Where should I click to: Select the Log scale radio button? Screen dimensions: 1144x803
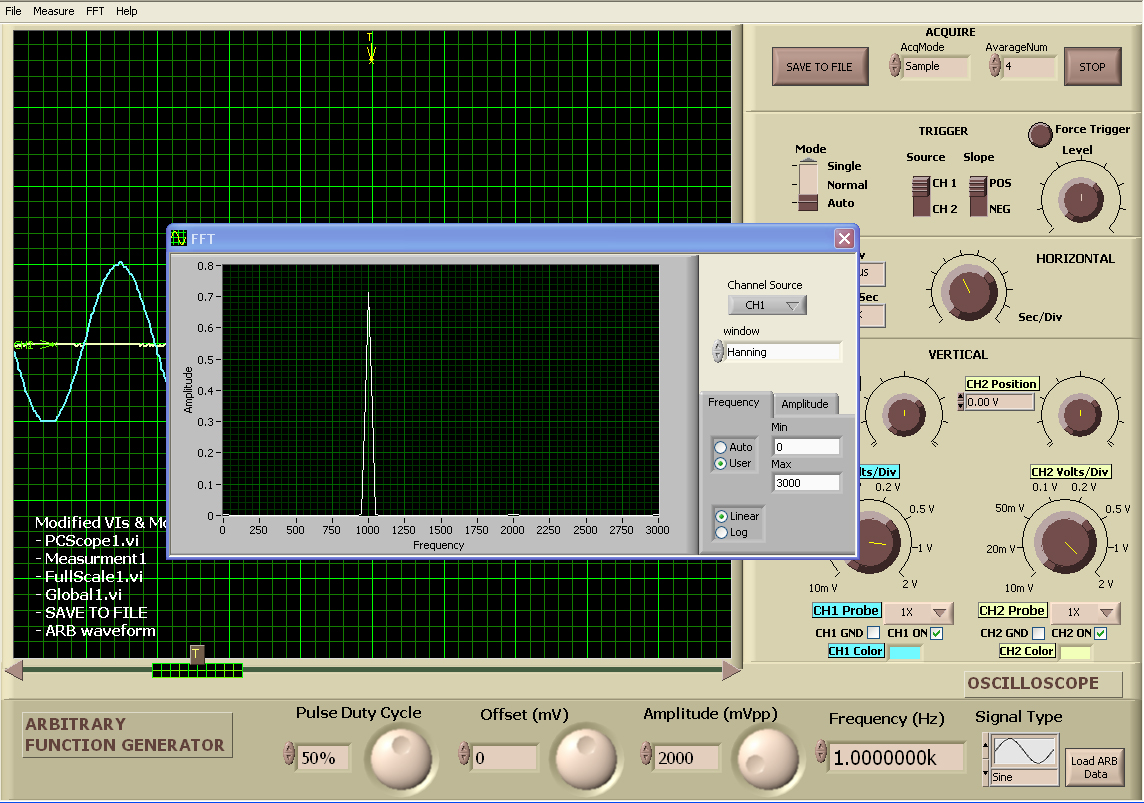point(720,533)
